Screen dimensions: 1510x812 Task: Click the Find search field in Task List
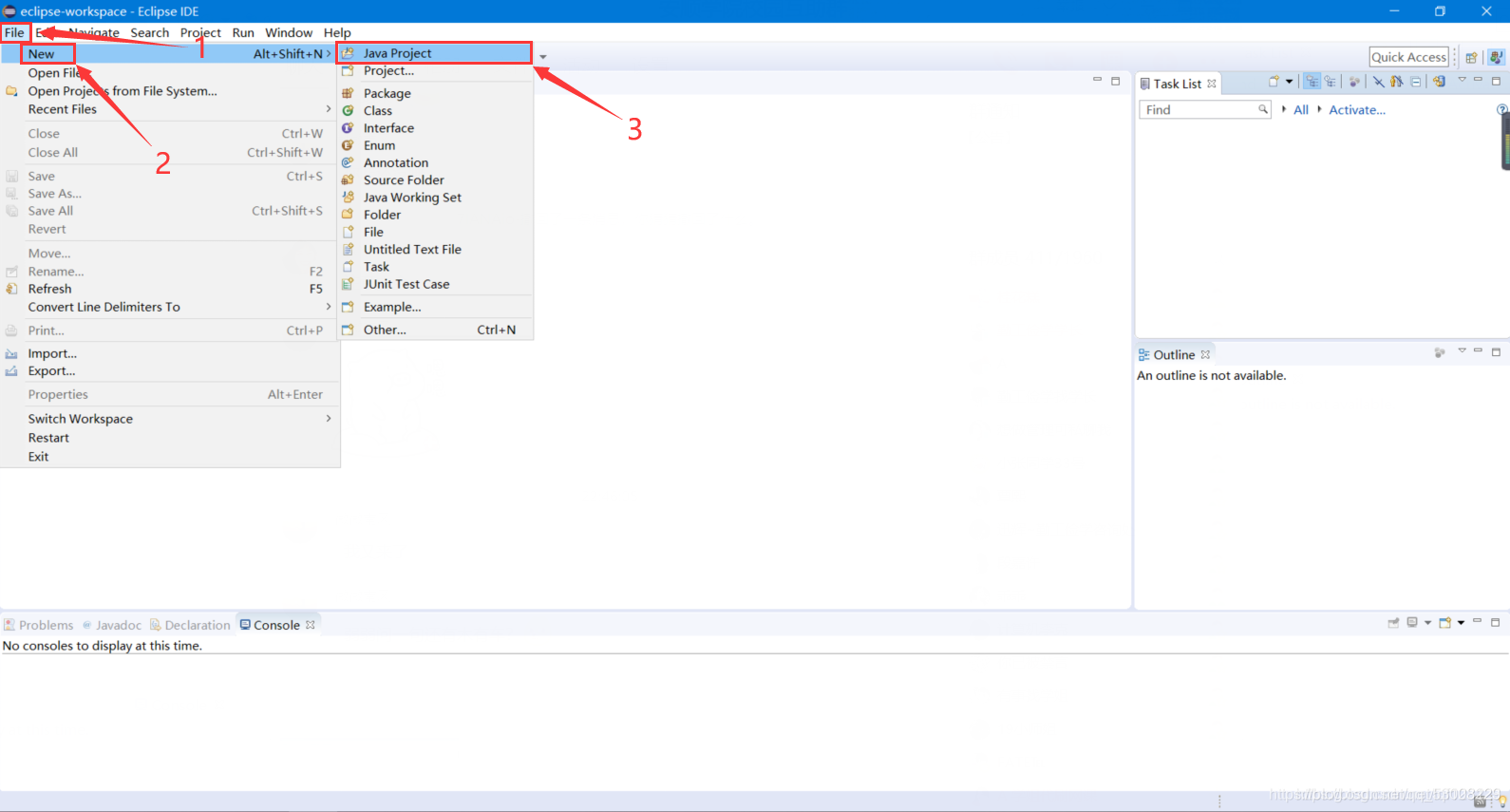[x=1204, y=109]
